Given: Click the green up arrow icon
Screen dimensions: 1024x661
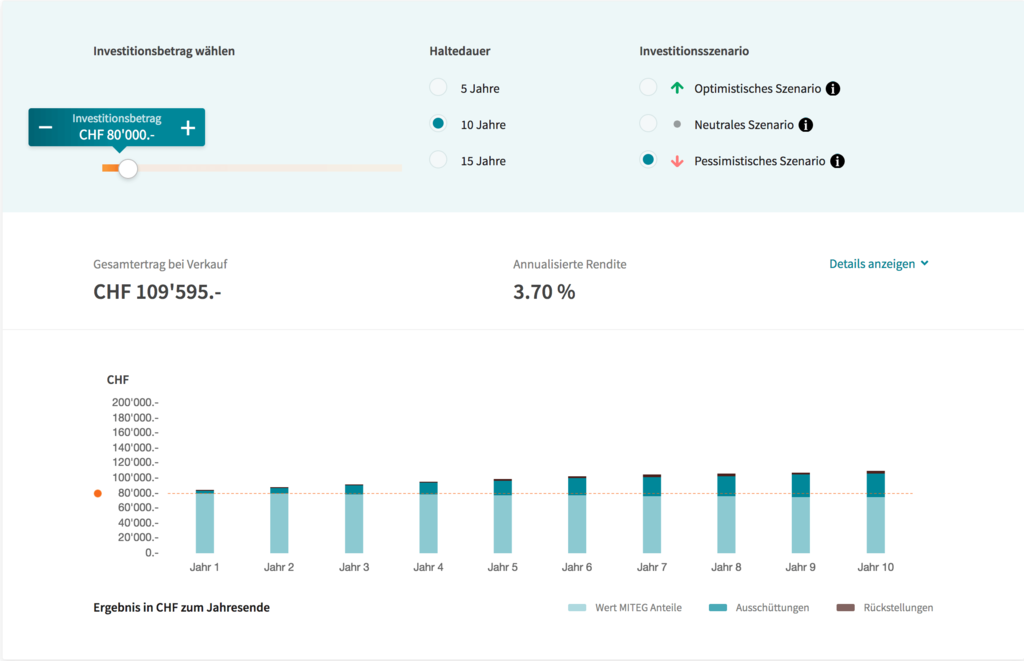Looking at the screenshot, I should point(677,89).
